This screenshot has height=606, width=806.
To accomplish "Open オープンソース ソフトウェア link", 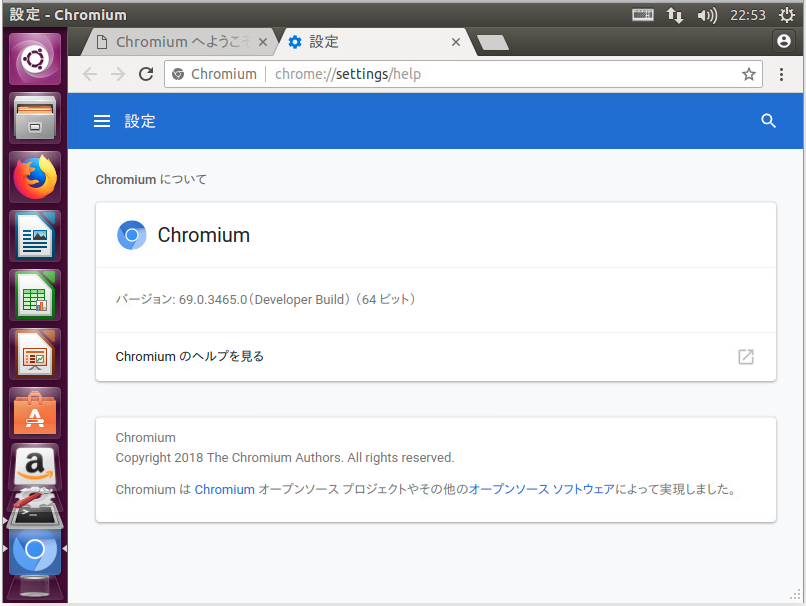I will (x=542, y=489).
